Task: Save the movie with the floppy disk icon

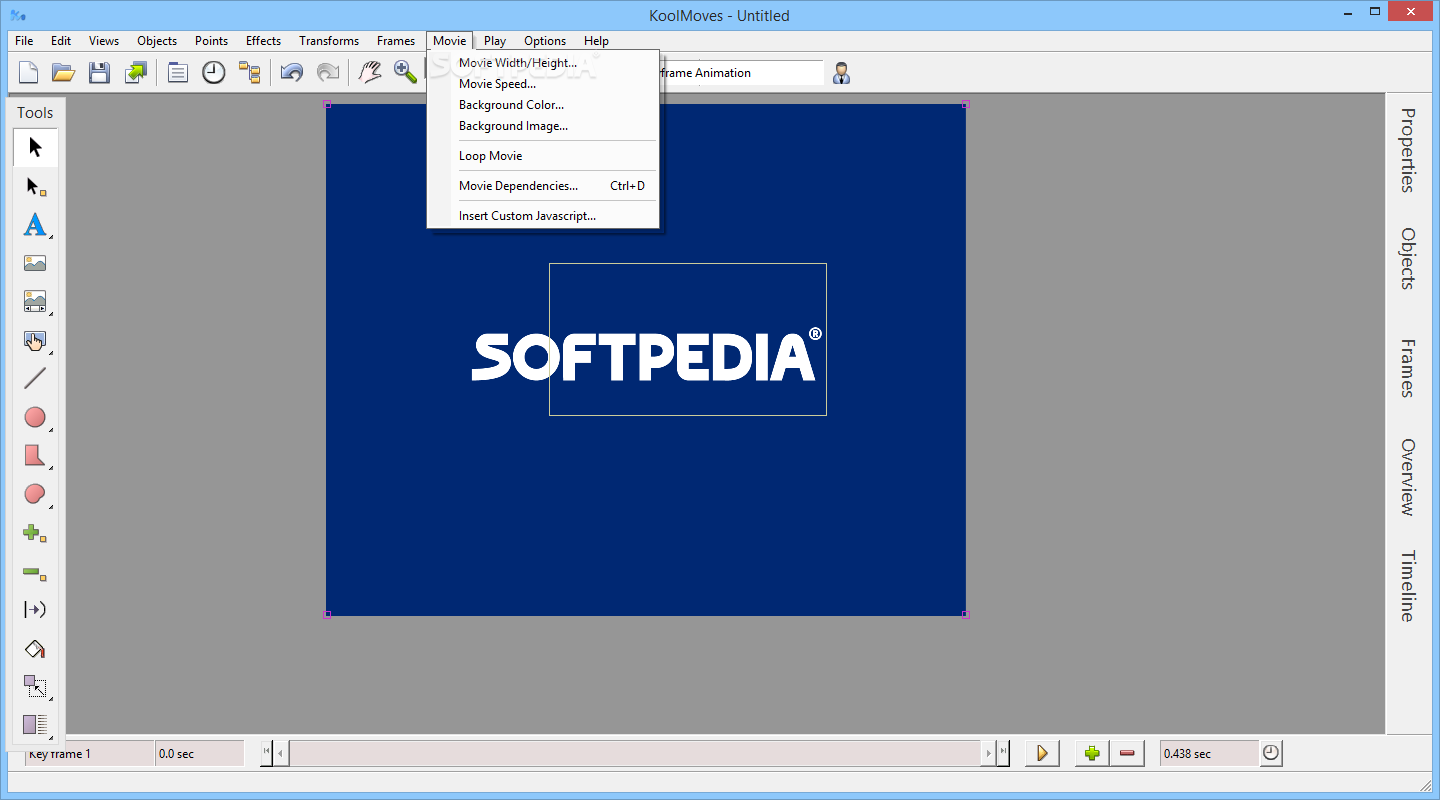Action: coord(99,72)
